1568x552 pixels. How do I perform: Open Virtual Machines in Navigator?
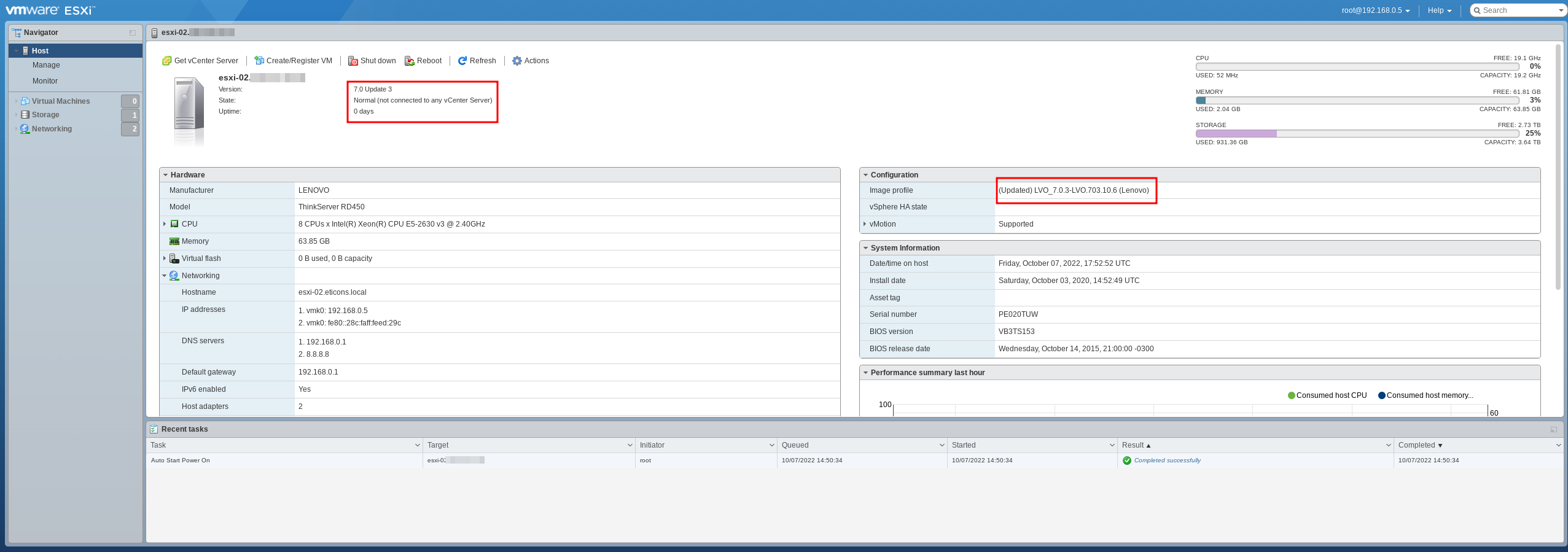point(60,101)
